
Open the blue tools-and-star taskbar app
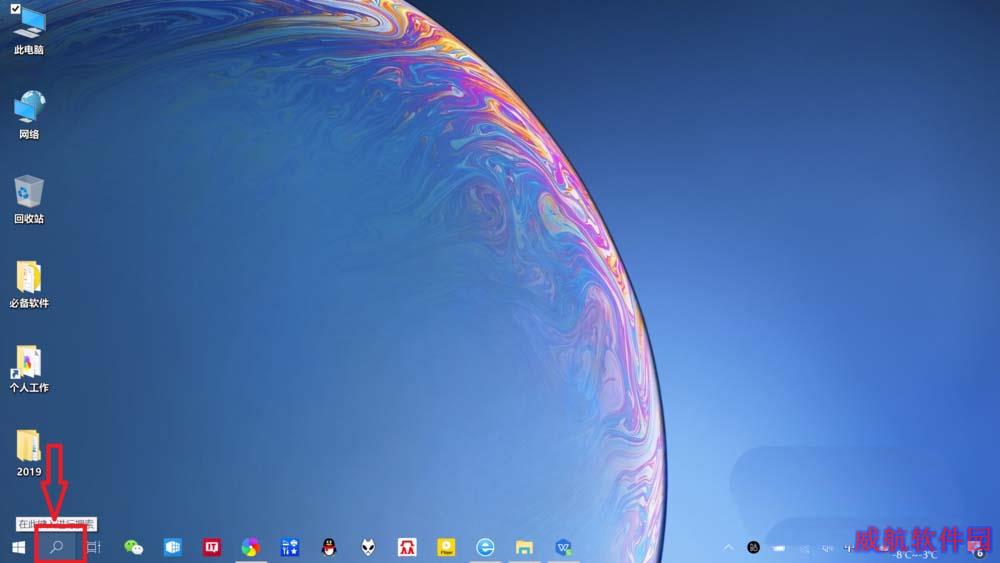coord(290,547)
